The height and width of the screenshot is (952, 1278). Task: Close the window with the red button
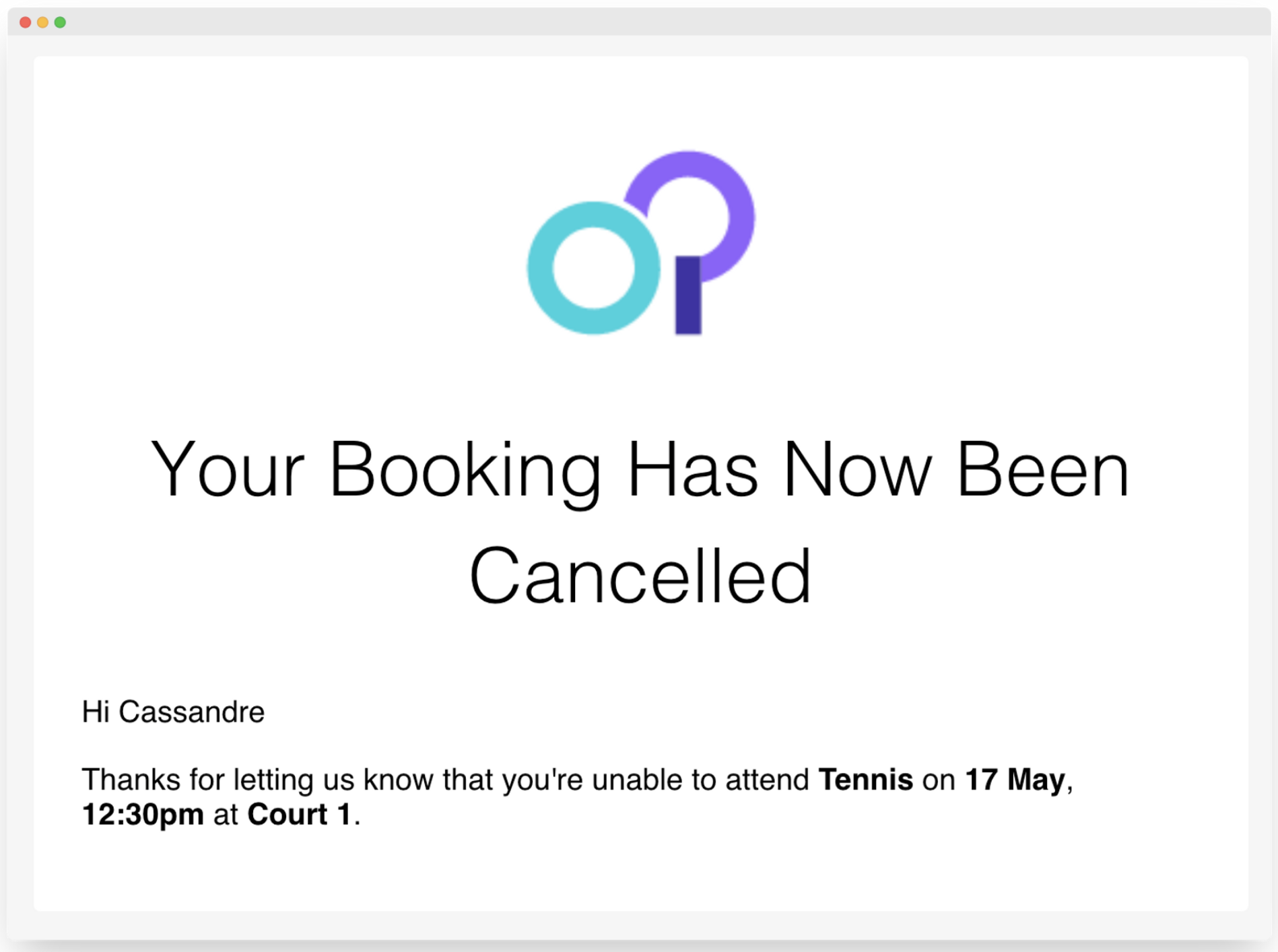[x=25, y=22]
